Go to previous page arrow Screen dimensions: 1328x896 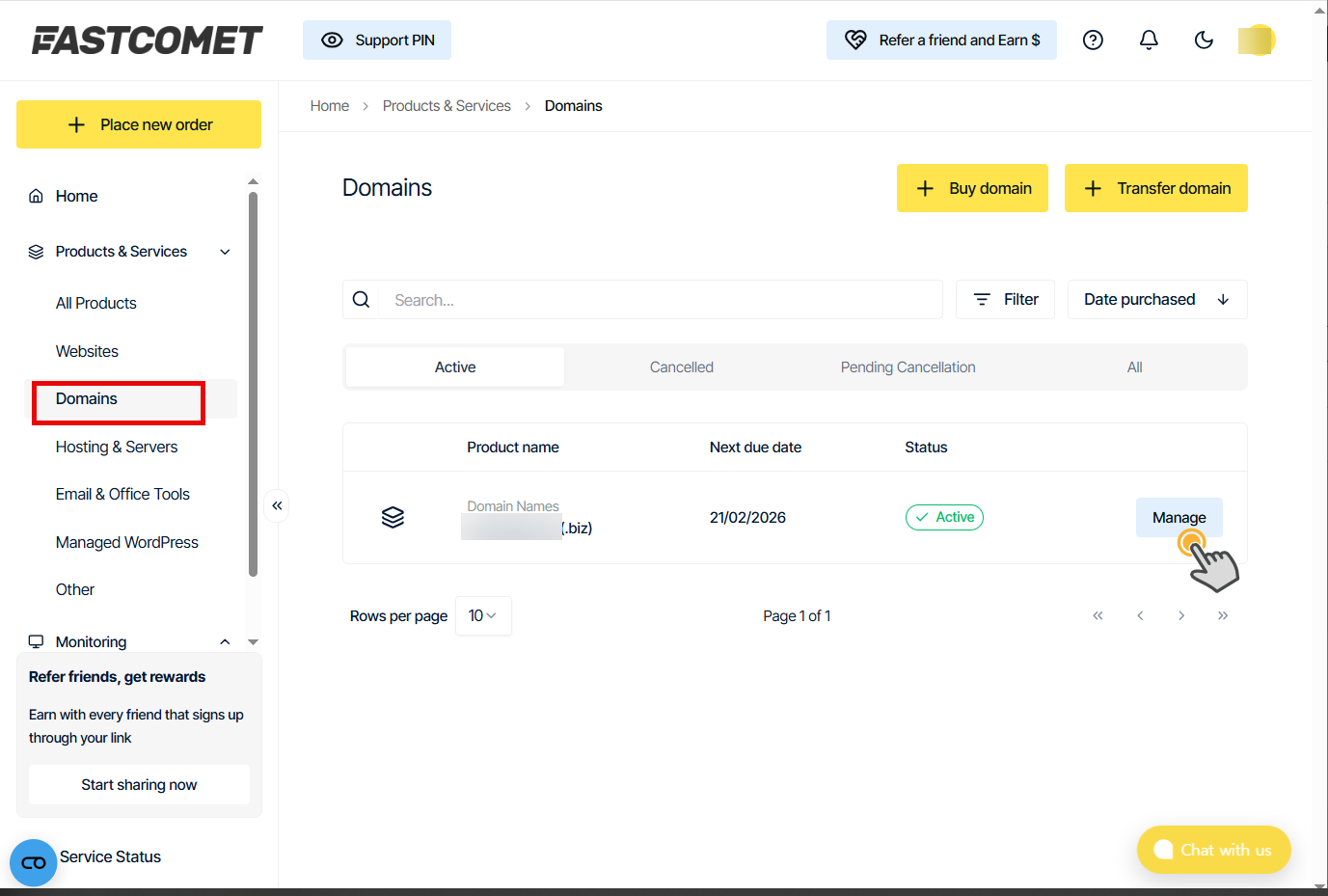click(1140, 615)
